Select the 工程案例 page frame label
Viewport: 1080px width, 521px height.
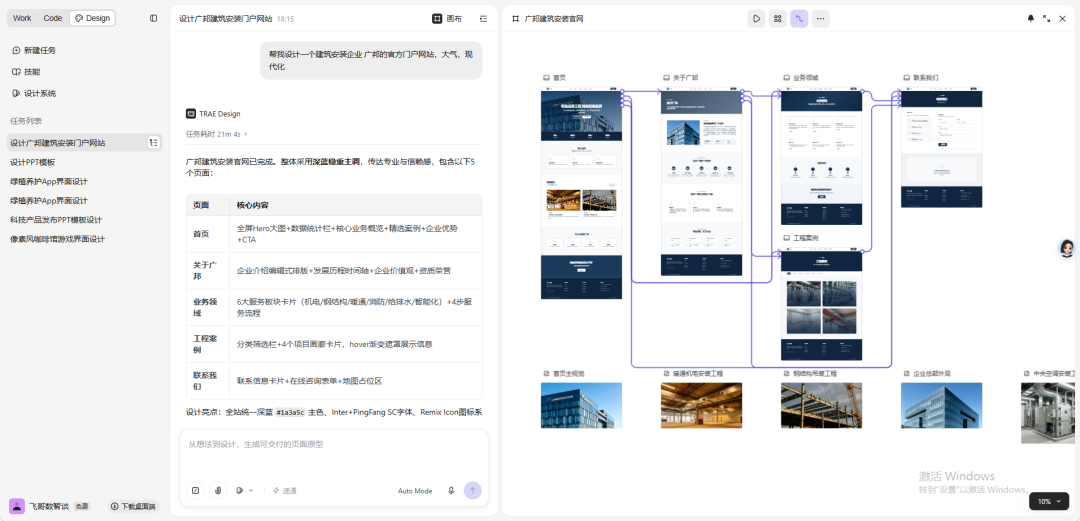tap(800, 238)
